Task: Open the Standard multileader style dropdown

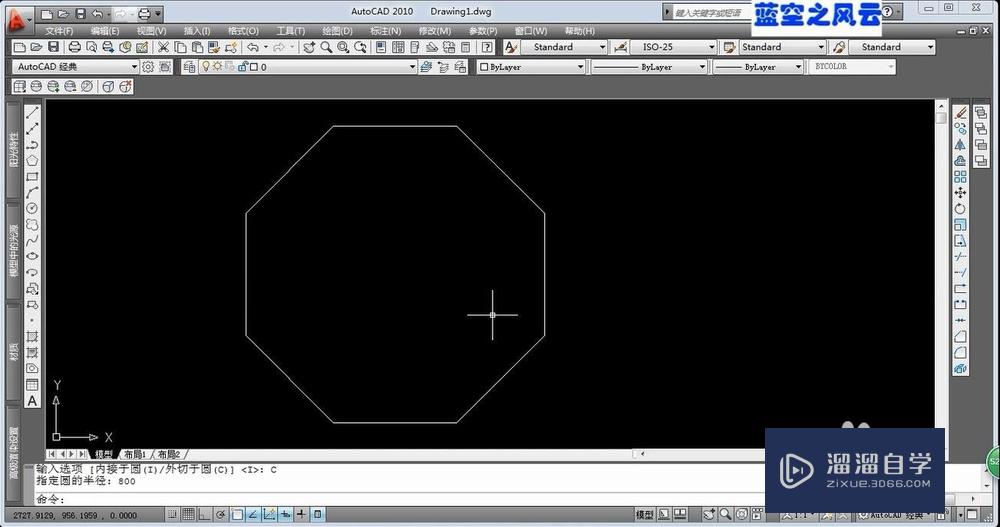Action: (x=892, y=47)
